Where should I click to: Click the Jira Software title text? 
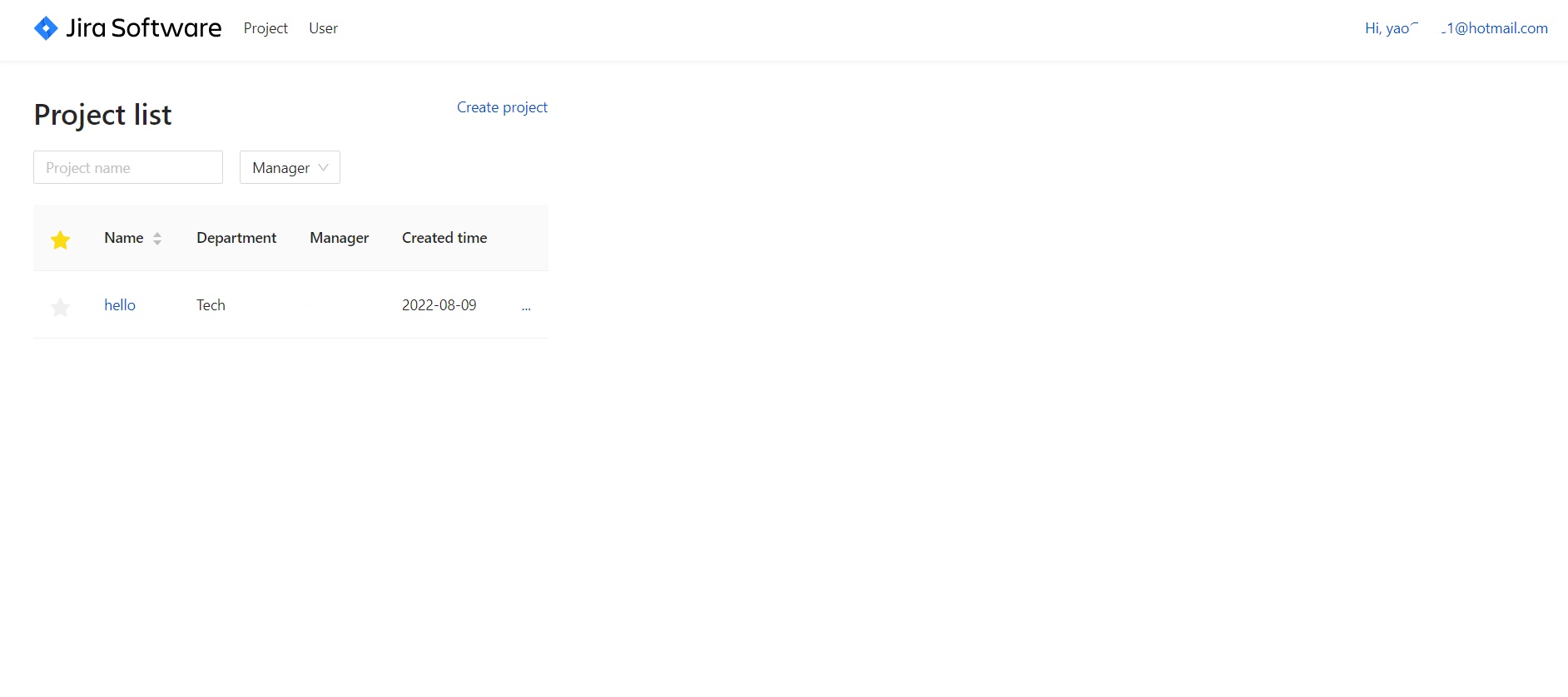144,28
